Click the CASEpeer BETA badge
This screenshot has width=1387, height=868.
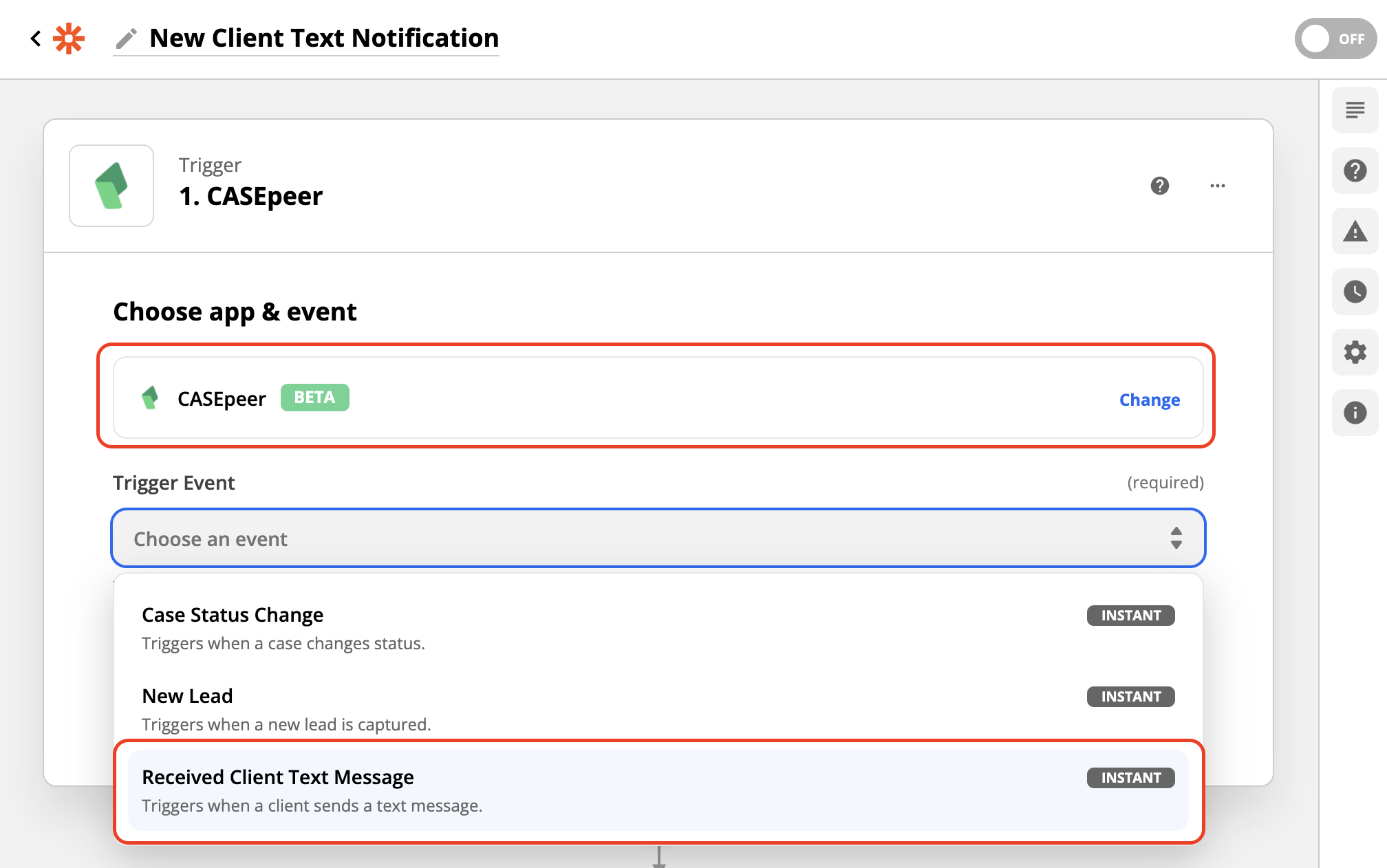[x=314, y=398]
